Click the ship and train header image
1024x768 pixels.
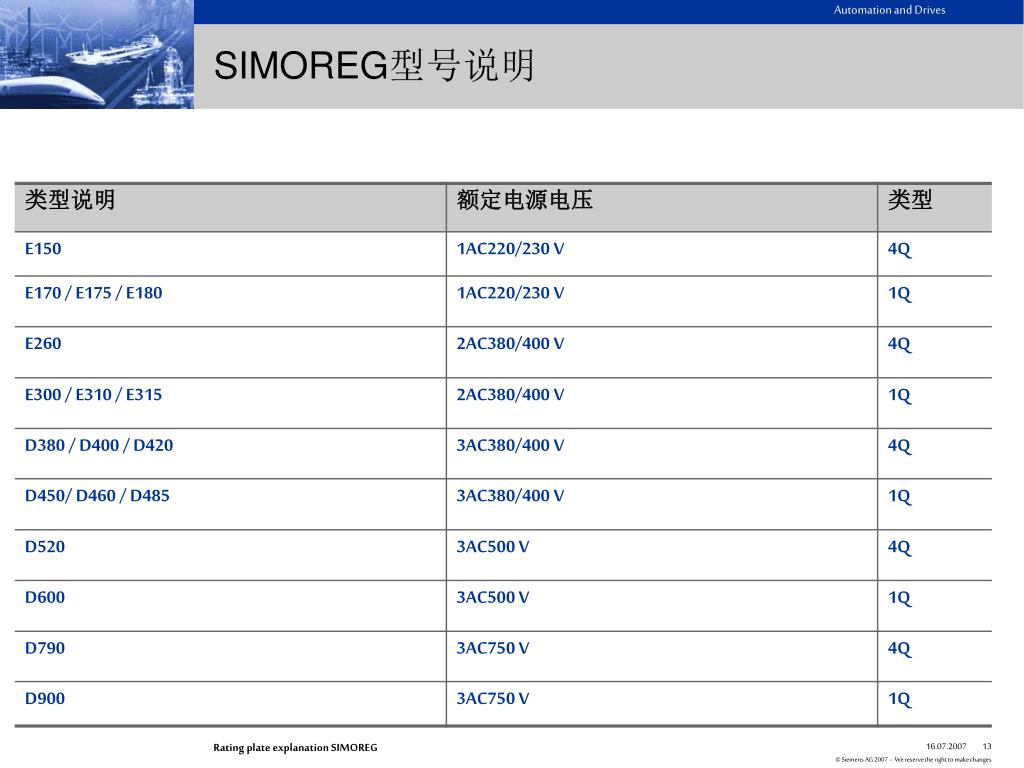(x=97, y=54)
